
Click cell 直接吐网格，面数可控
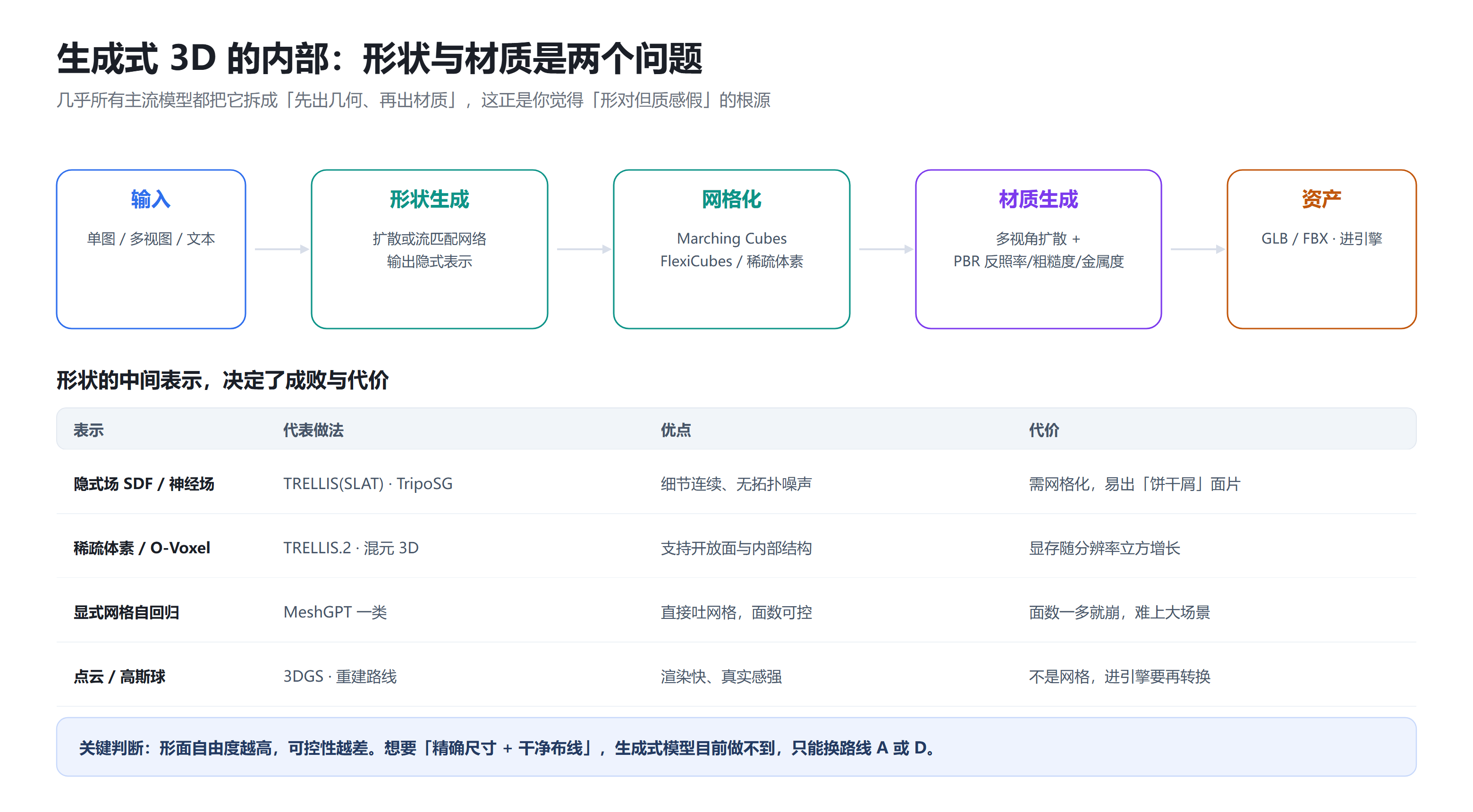[x=736, y=612]
